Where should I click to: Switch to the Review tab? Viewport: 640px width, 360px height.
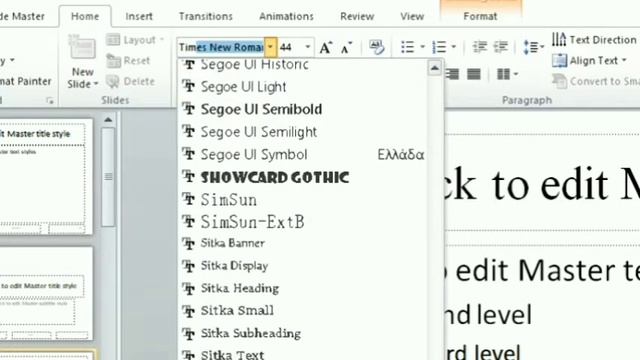click(357, 16)
